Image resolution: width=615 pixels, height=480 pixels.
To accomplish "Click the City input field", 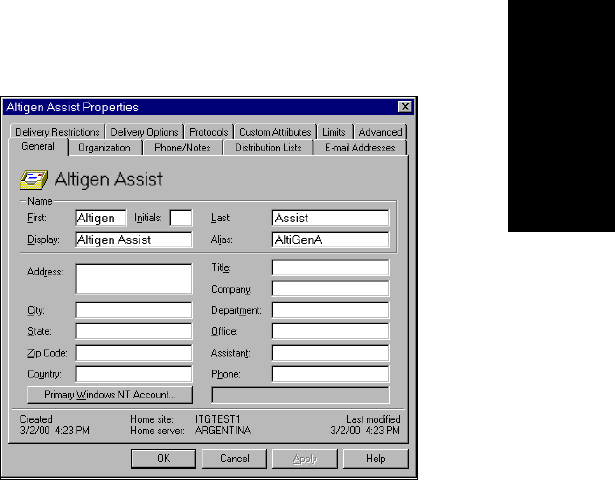I will [x=134, y=310].
